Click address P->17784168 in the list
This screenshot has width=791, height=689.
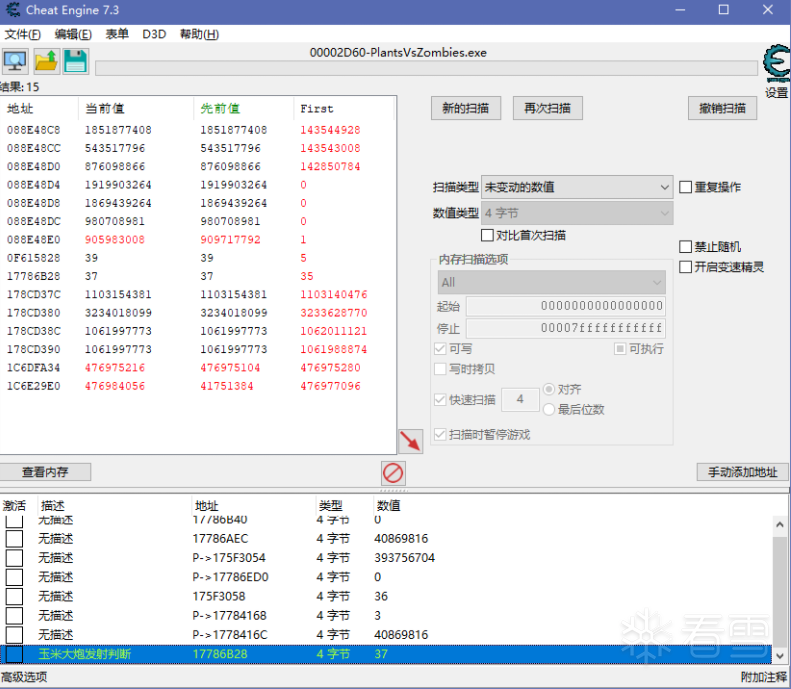pyautogui.click(x=230, y=615)
